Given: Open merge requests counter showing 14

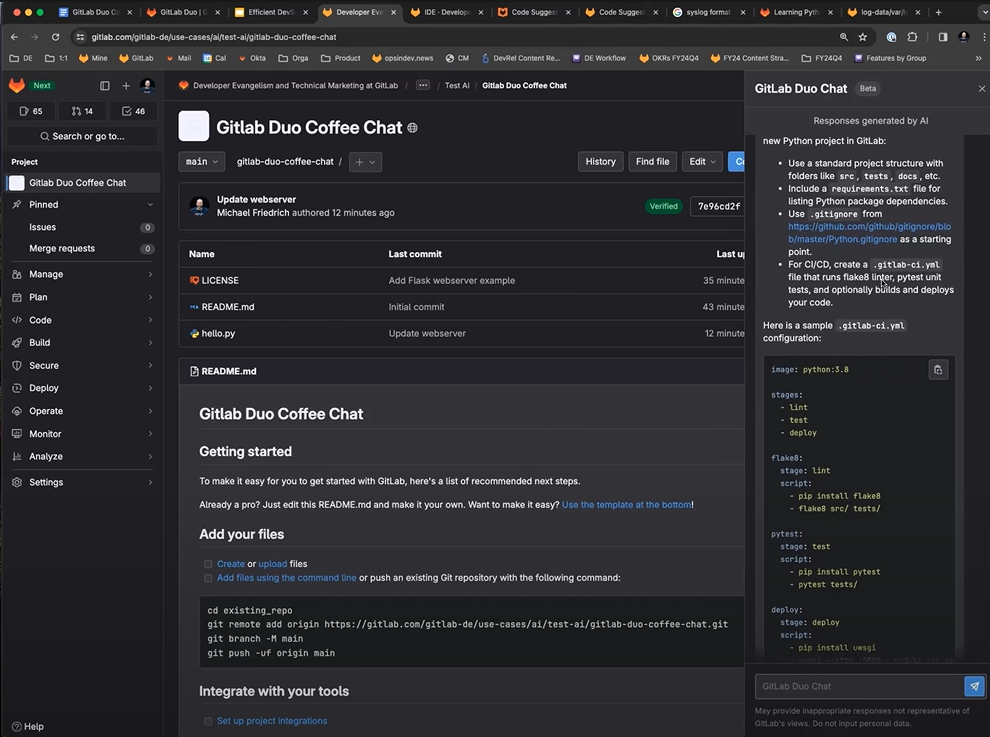Looking at the screenshot, I should pyautogui.click(x=82, y=111).
